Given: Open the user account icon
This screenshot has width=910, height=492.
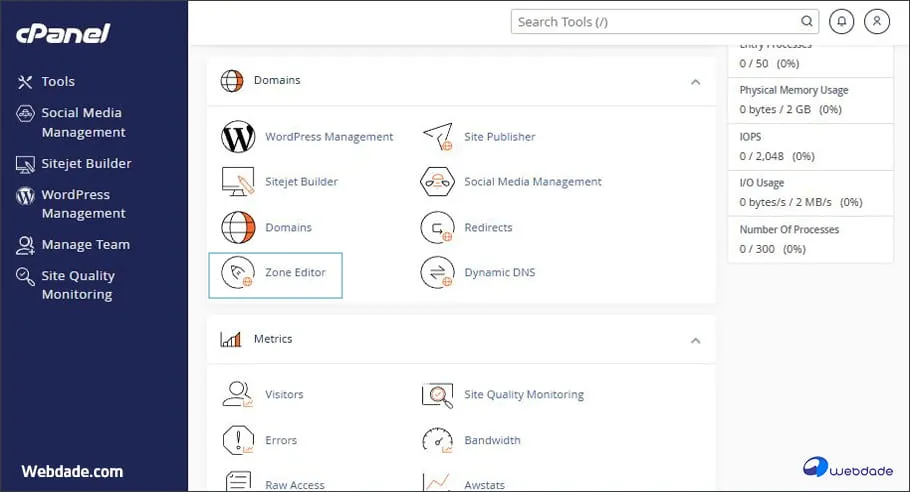Looking at the screenshot, I should [877, 21].
